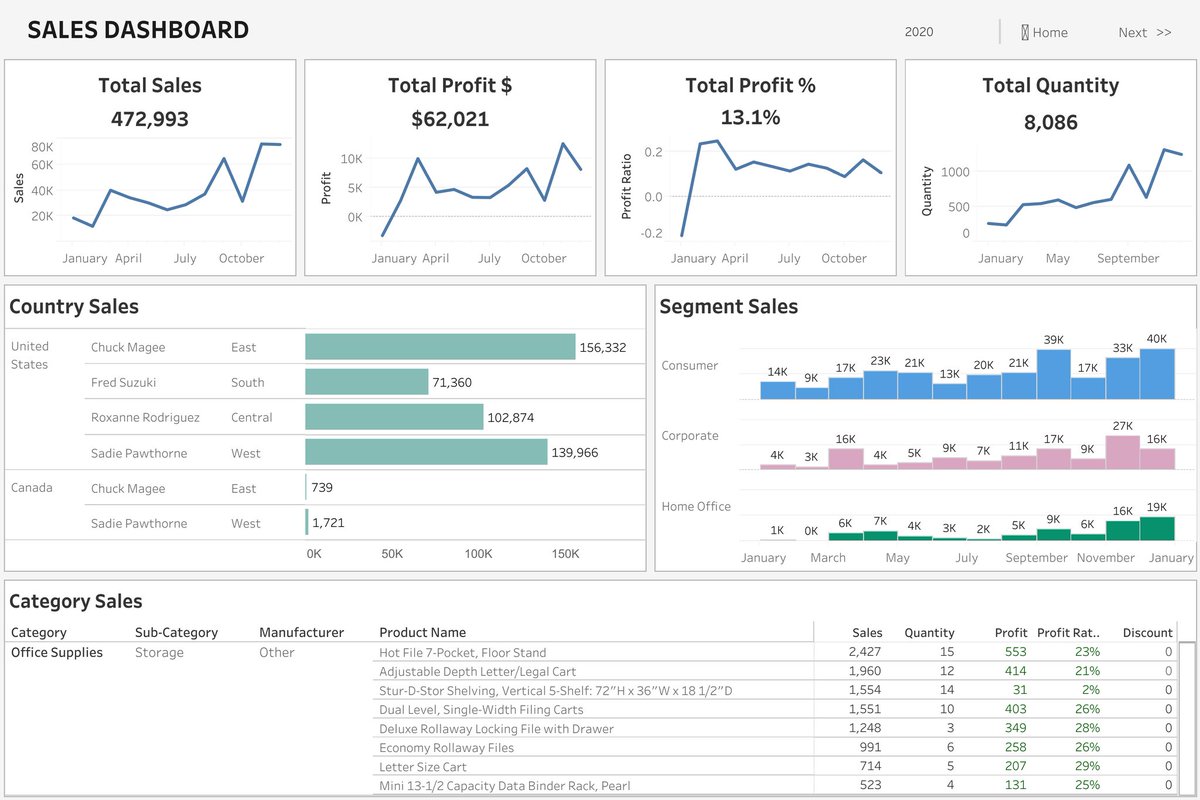Click the Home navigation link
The width and height of the screenshot is (1200, 800).
(x=1044, y=32)
